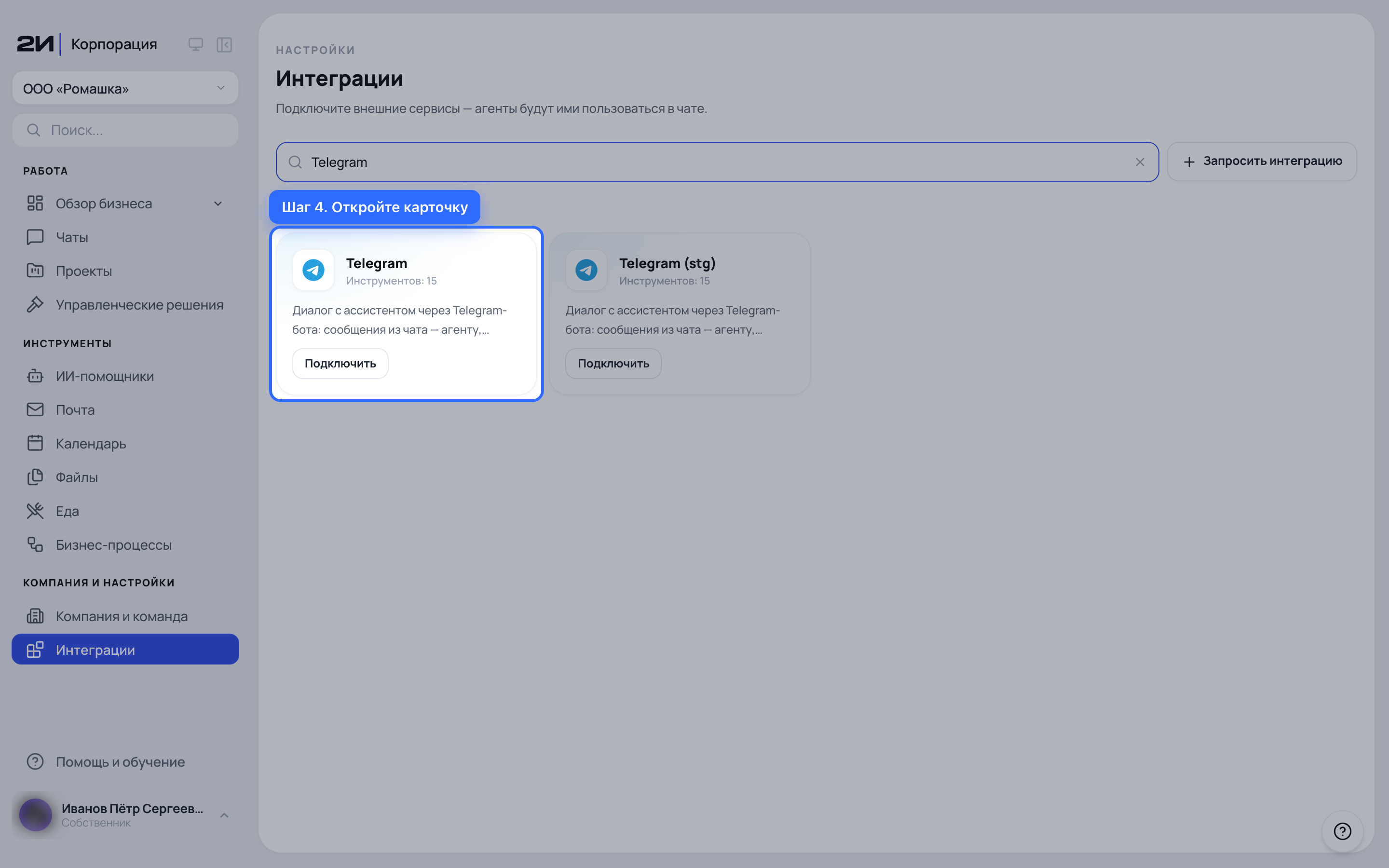
Task: Click the monitor display icon in sidebar header
Action: (x=196, y=44)
